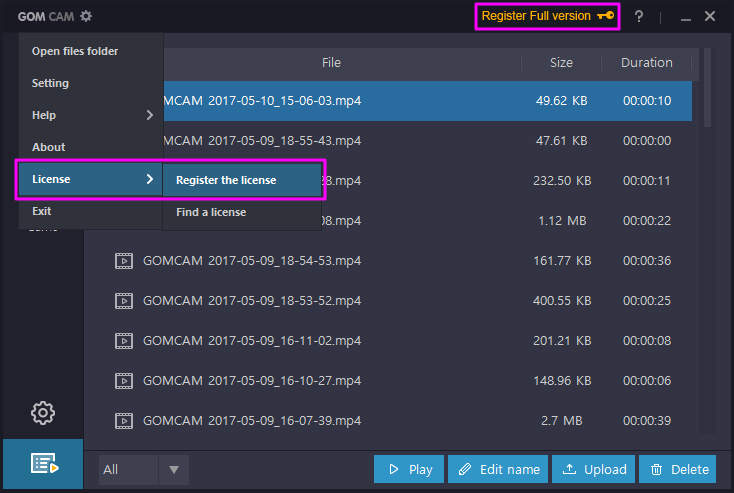Click the 2.7 MB size cell
Screen dimensions: 734x493
[562, 421]
